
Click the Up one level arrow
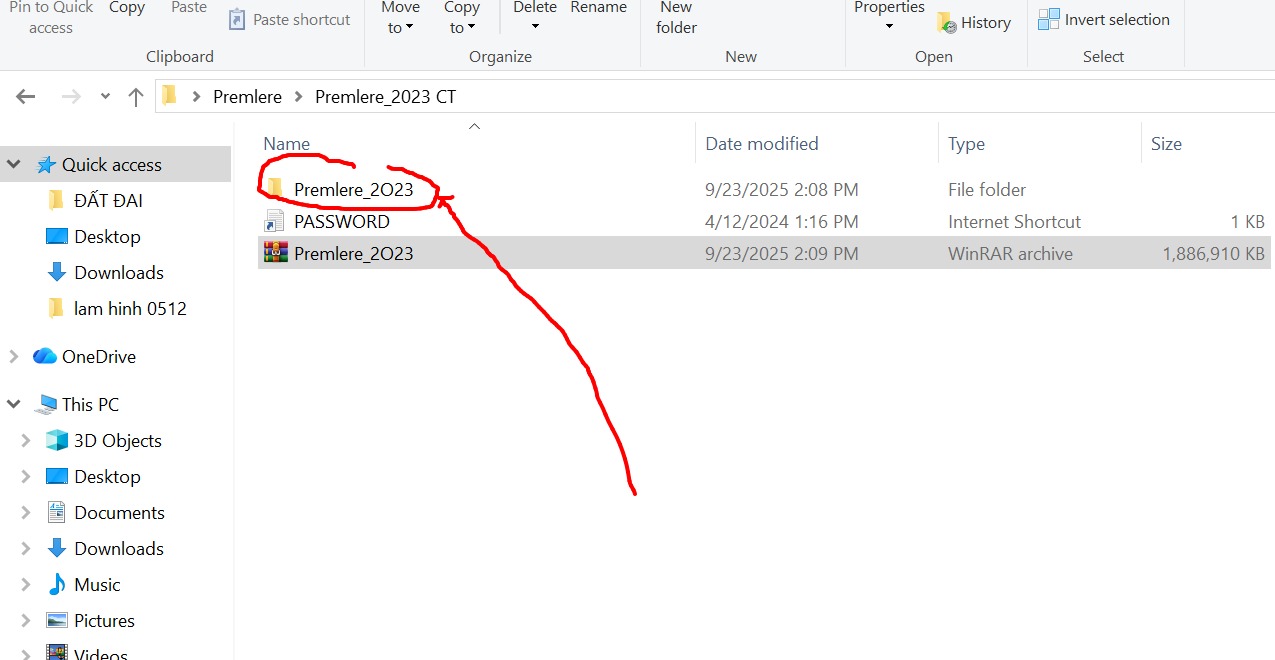pyautogui.click(x=136, y=97)
